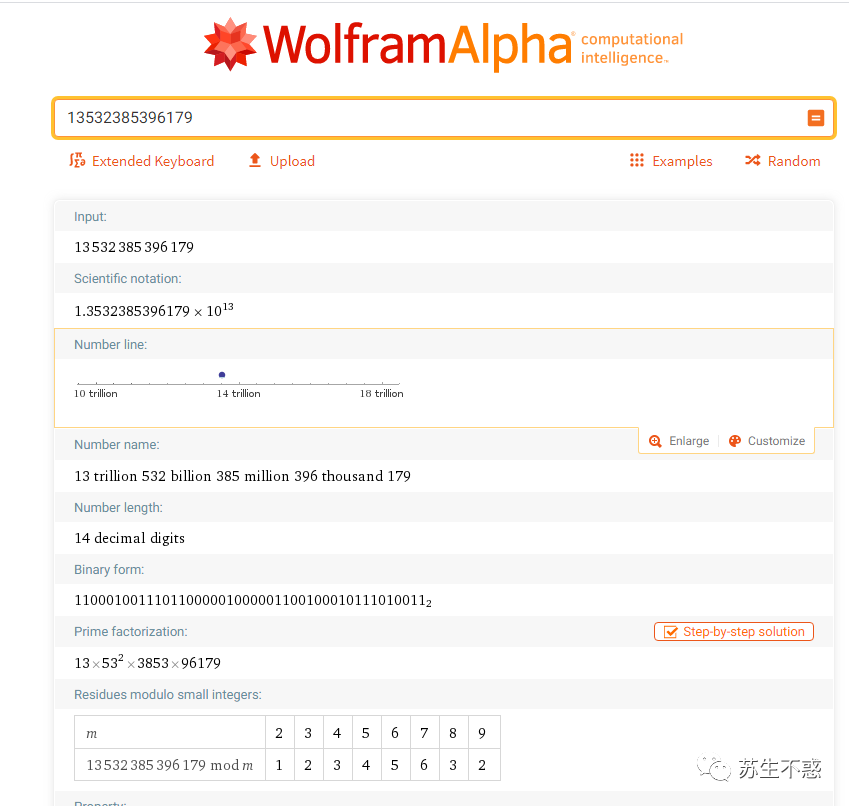Viewport: 849px width, 806px height.
Task: Open the Examples page
Action: pyautogui.click(x=671, y=161)
